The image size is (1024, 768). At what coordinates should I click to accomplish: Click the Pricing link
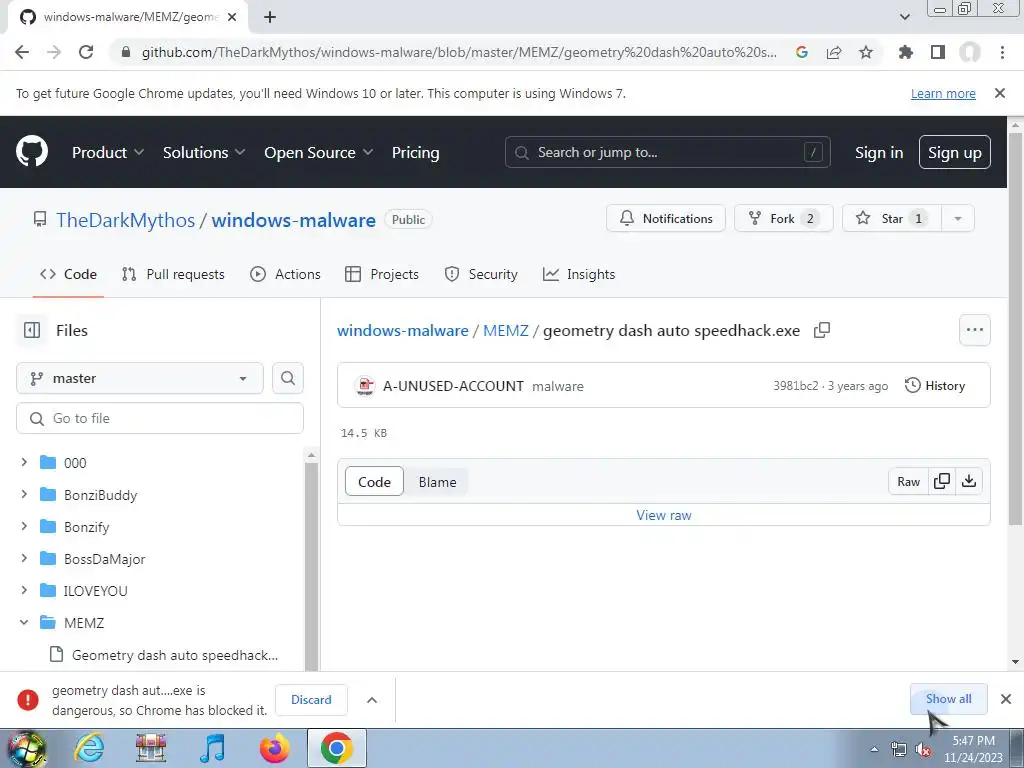click(x=415, y=152)
